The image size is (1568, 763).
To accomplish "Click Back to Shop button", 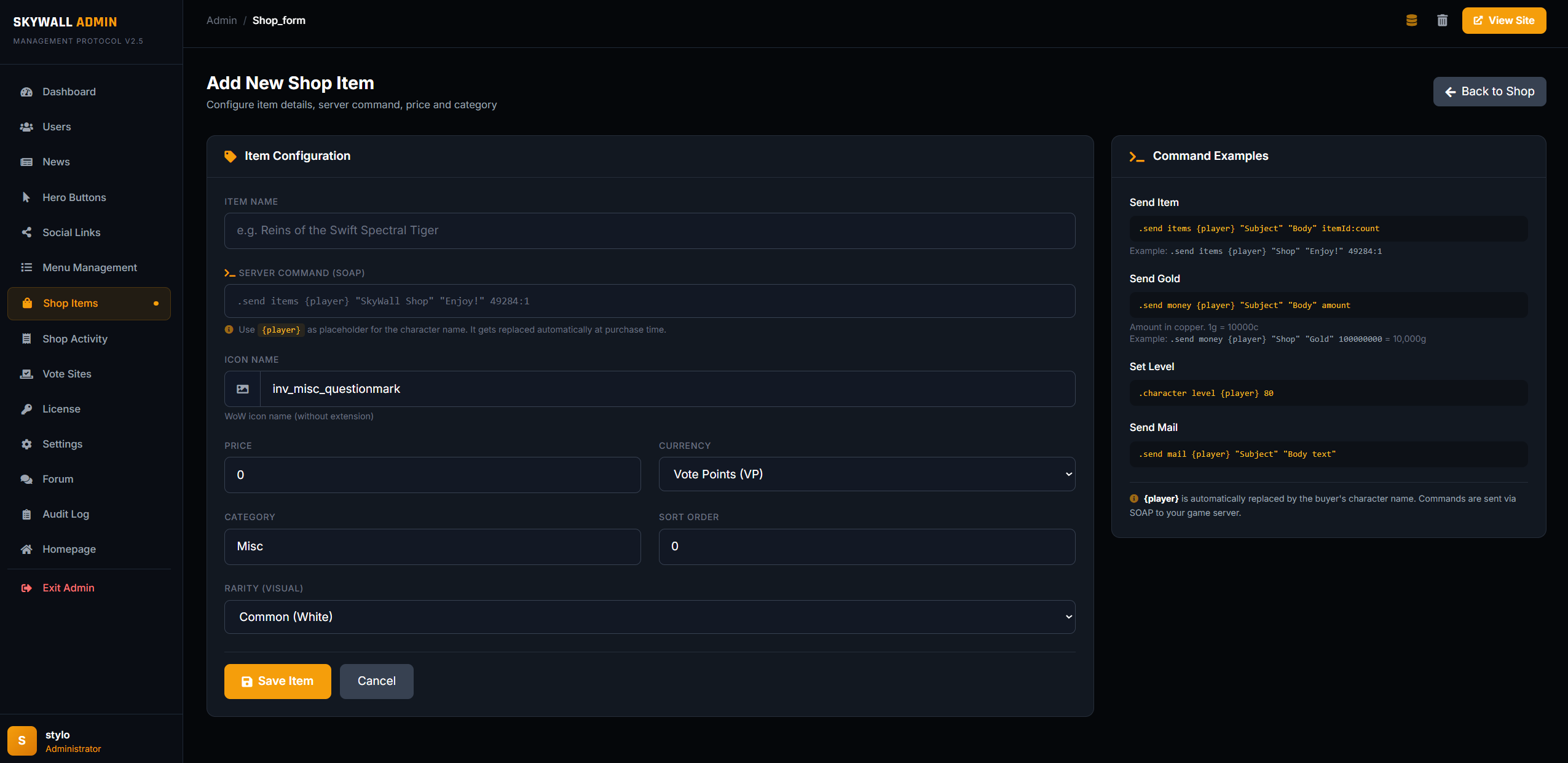I will pos(1489,92).
